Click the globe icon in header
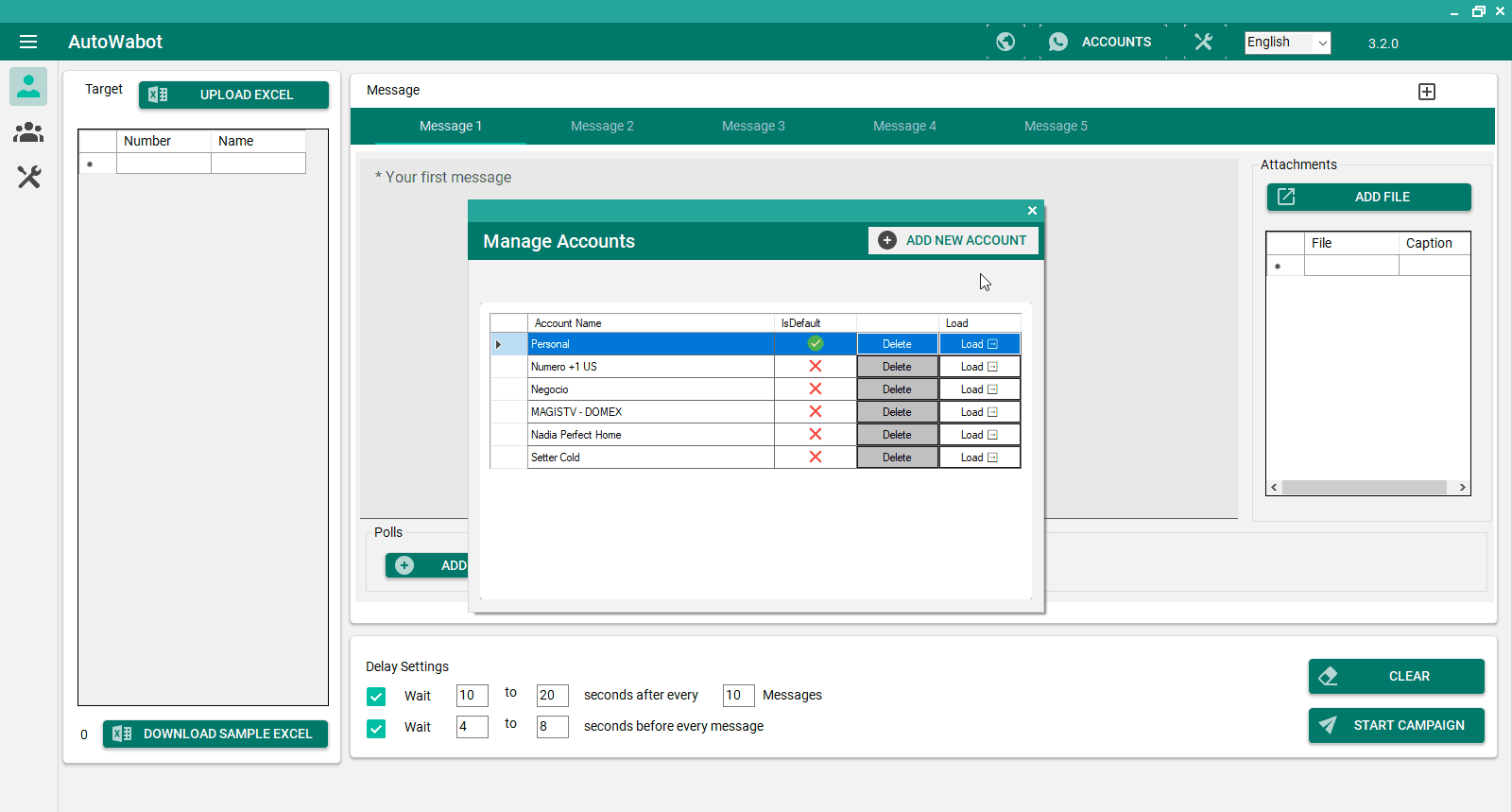This screenshot has width=1512, height=812. coord(1005,42)
